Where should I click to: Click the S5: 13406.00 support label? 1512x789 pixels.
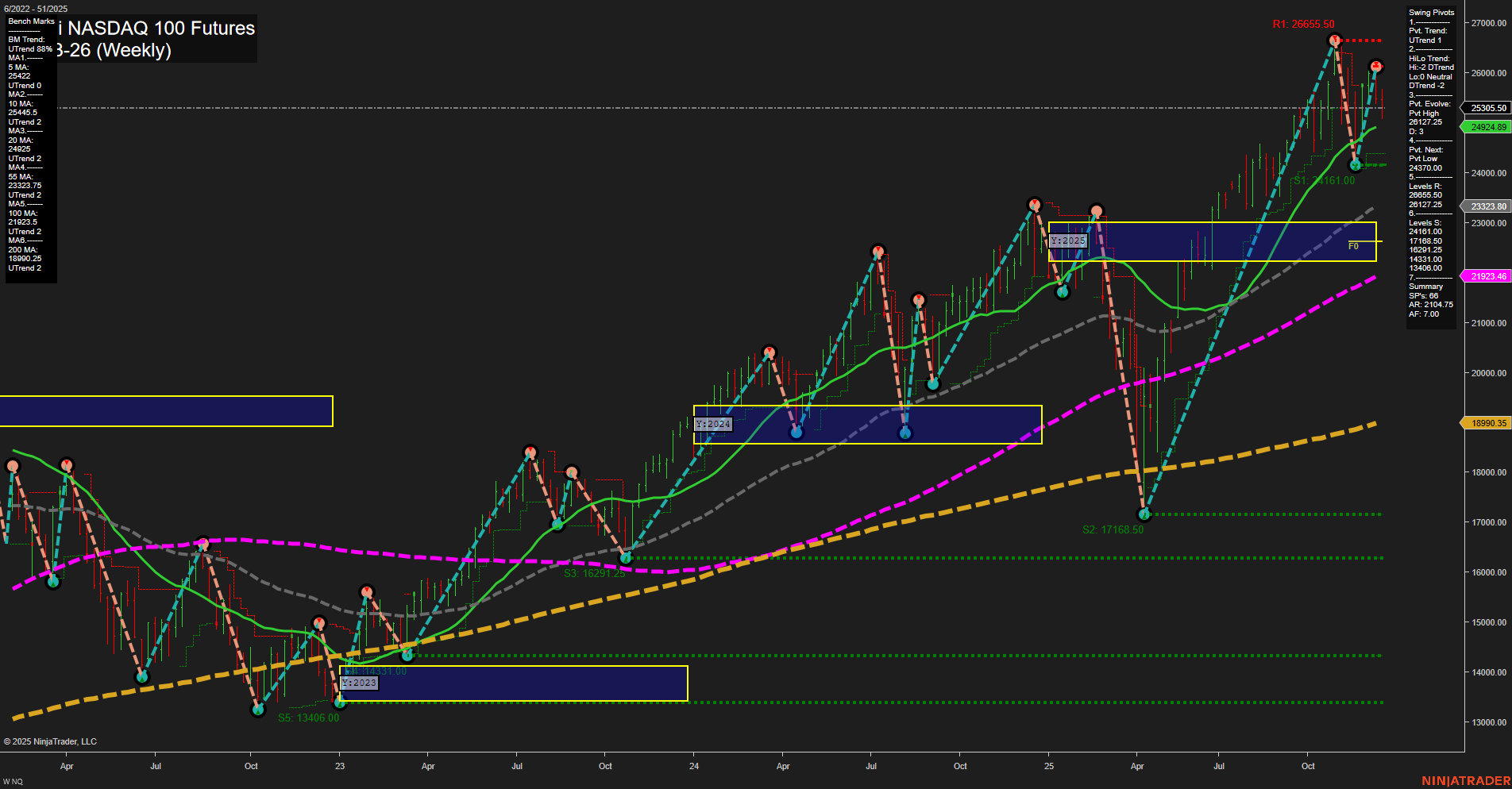(x=307, y=718)
